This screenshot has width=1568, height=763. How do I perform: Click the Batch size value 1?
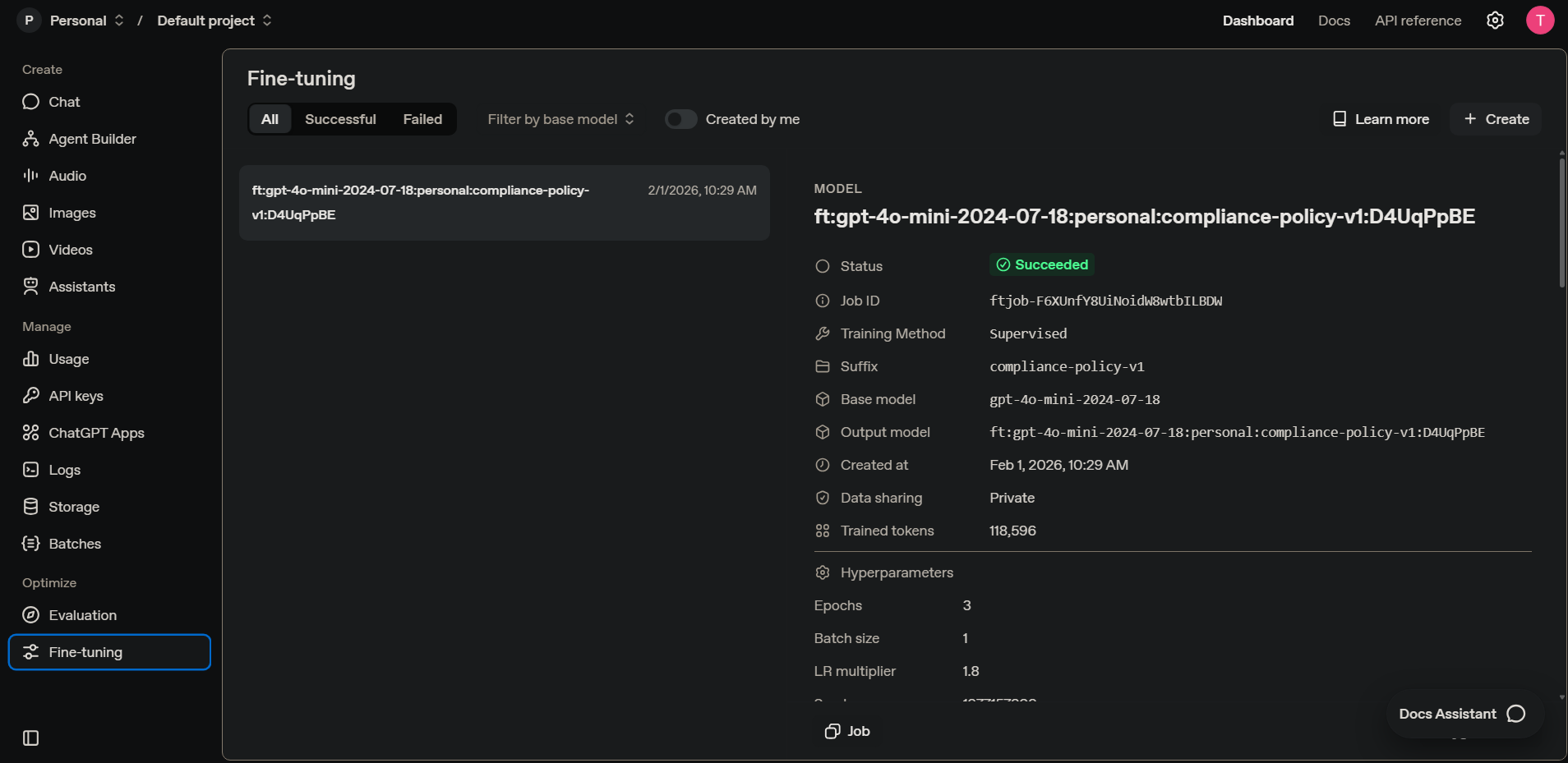(965, 638)
